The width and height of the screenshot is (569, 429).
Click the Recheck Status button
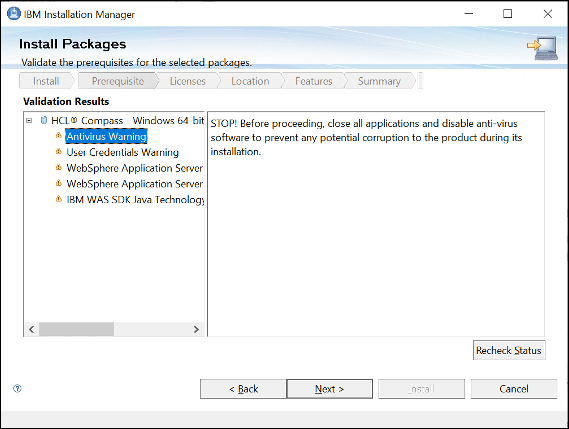(x=509, y=350)
